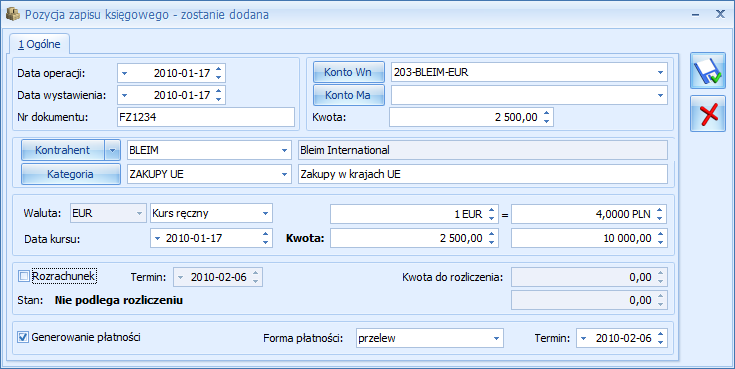Expand the Kontrahent button type arrow

tap(112, 151)
